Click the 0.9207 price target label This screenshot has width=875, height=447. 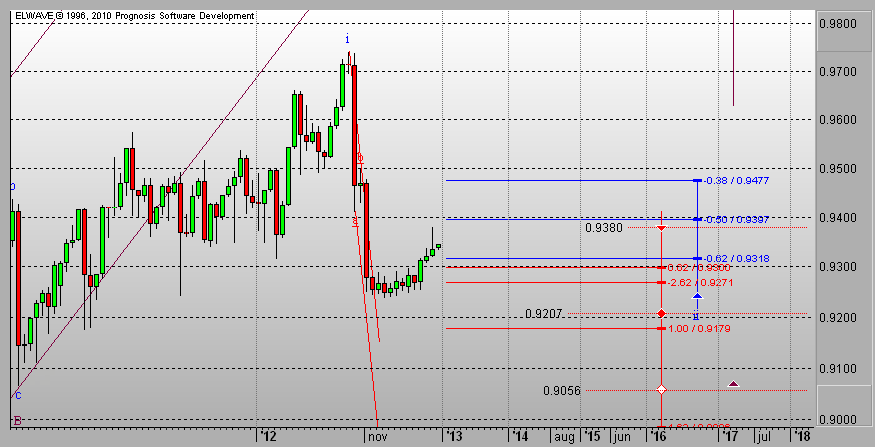click(x=545, y=314)
